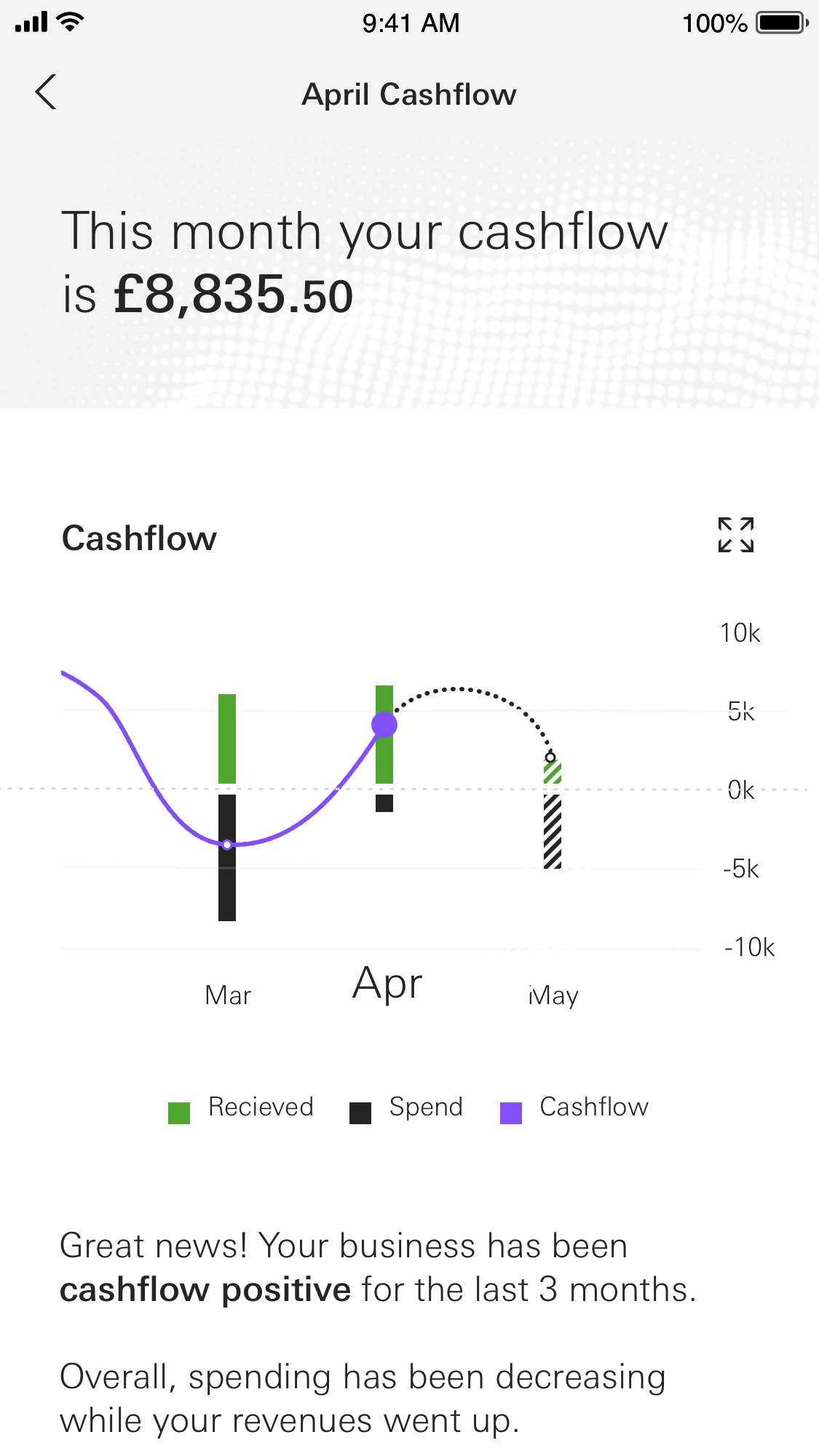Tap the battery indicator icon
Screen dimensions: 819x1456
pyautogui.click(x=781, y=23)
